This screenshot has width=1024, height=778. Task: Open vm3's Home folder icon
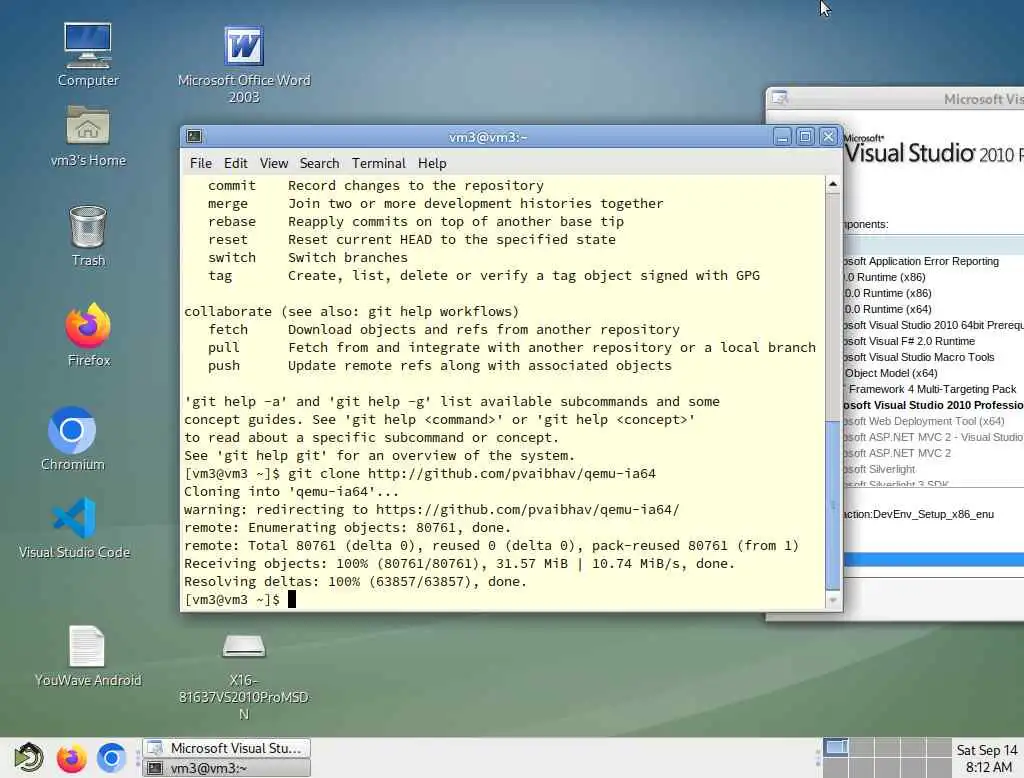pyautogui.click(x=88, y=136)
